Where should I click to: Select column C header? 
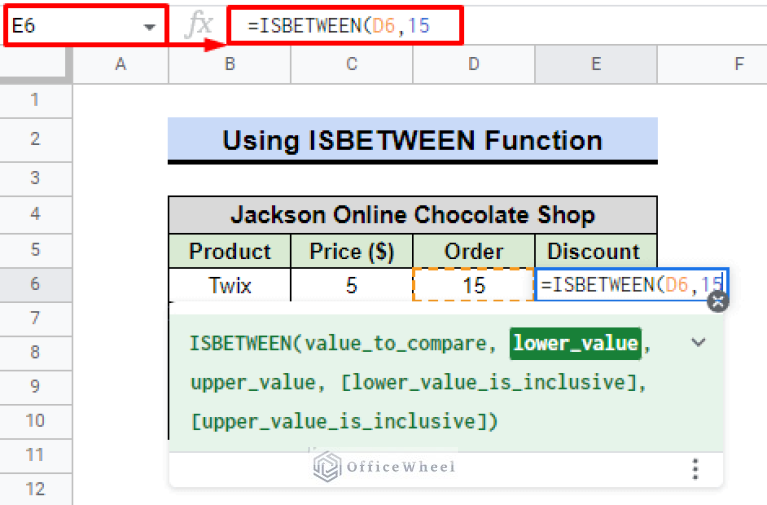(x=351, y=64)
